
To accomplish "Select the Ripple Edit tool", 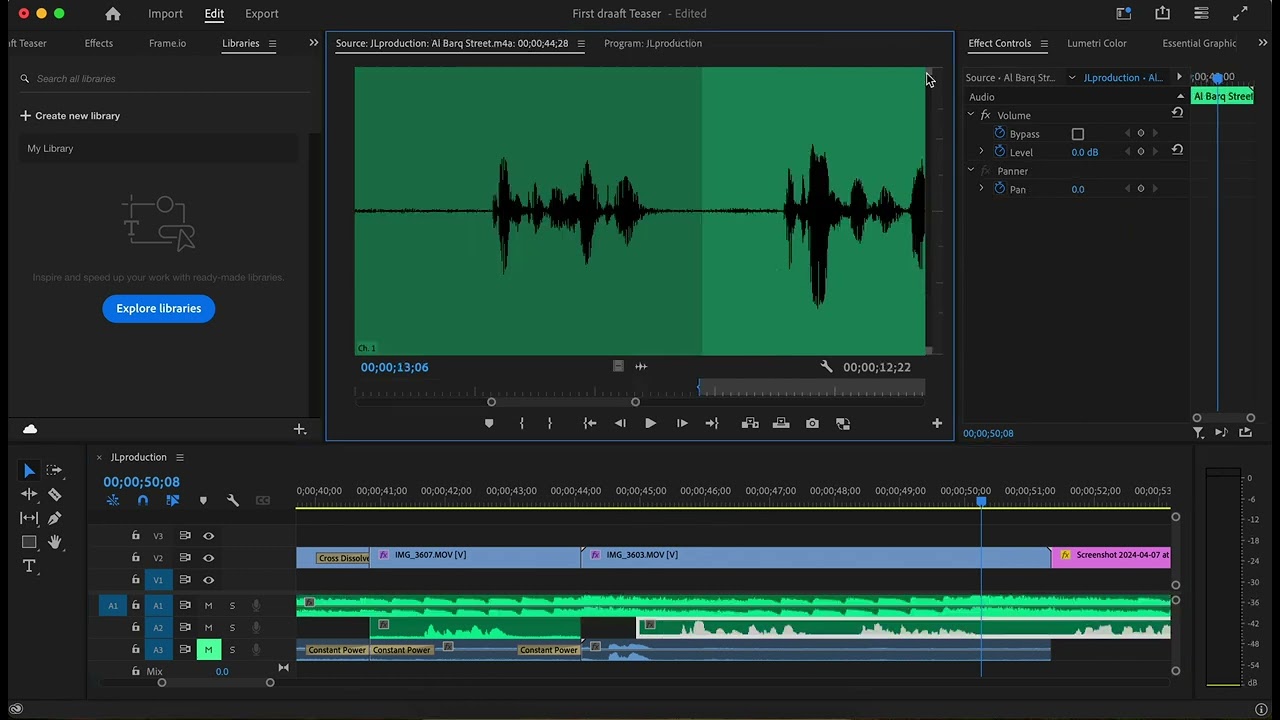I will click(x=29, y=494).
